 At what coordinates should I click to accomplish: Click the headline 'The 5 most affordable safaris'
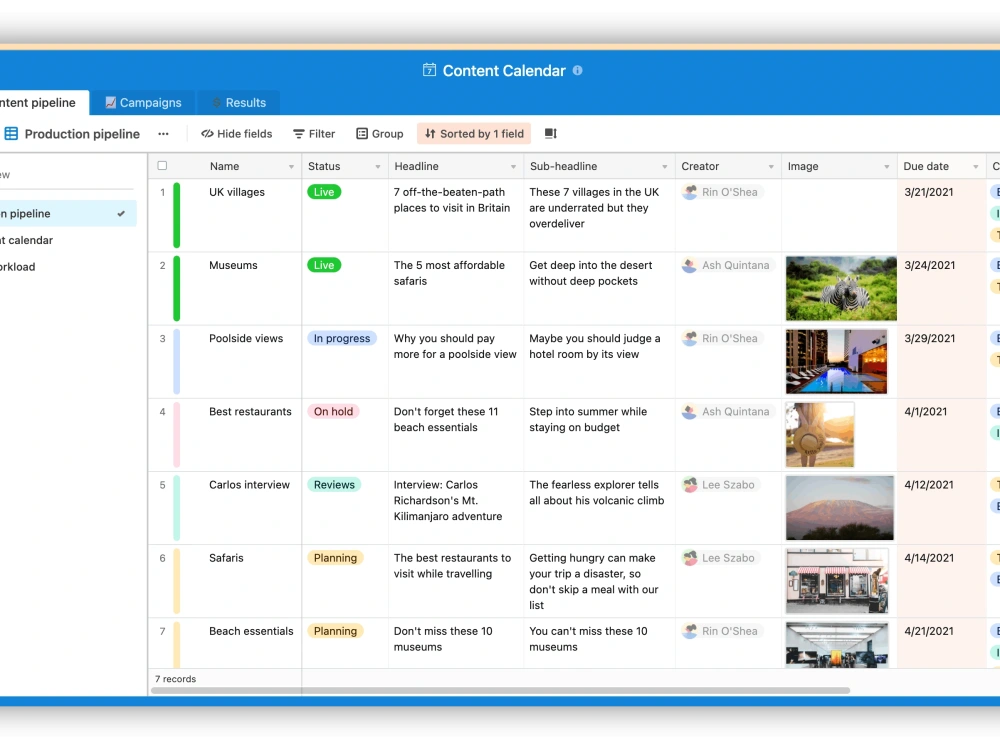click(449, 273)
